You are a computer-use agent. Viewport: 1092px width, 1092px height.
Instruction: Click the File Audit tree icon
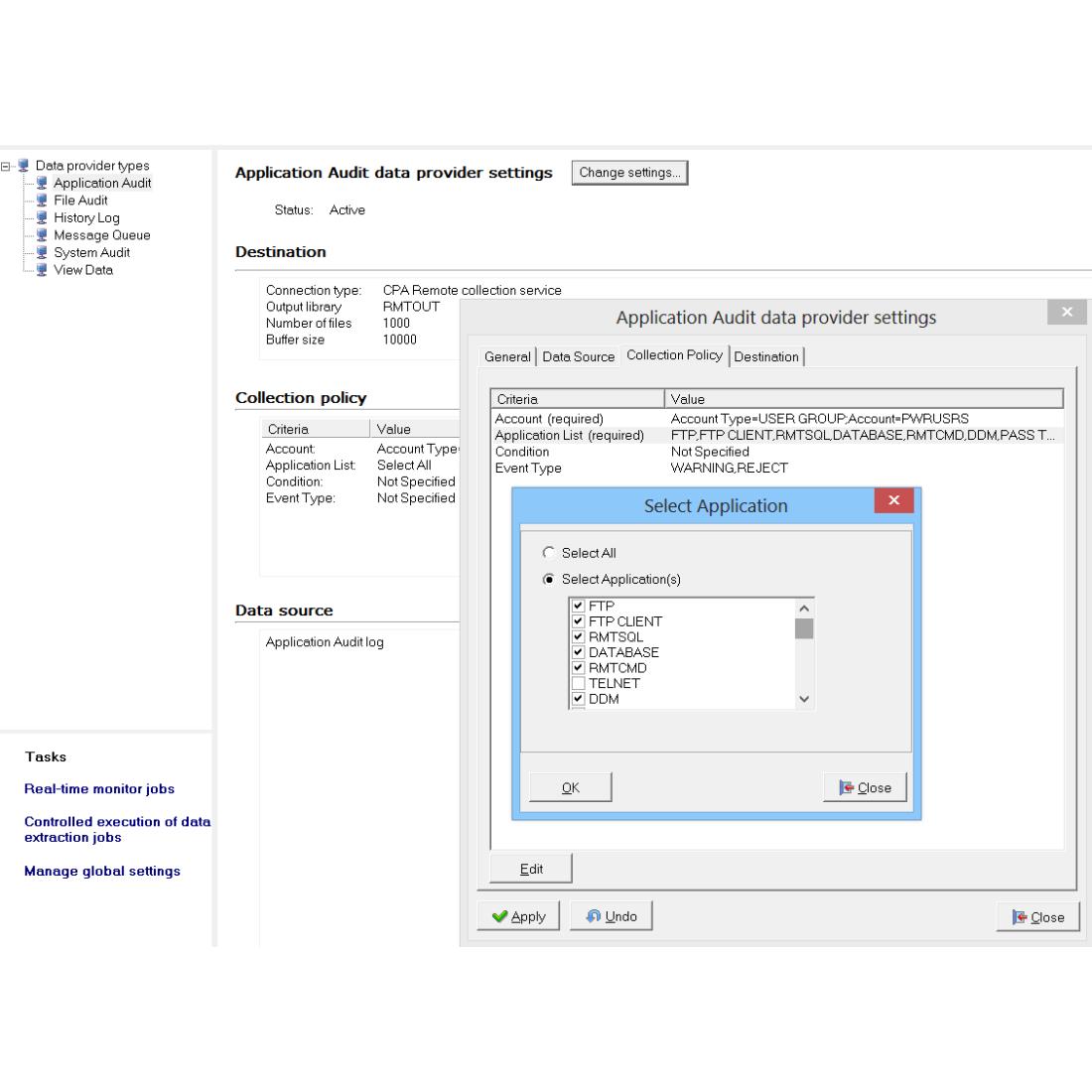[x=42, y=201]
